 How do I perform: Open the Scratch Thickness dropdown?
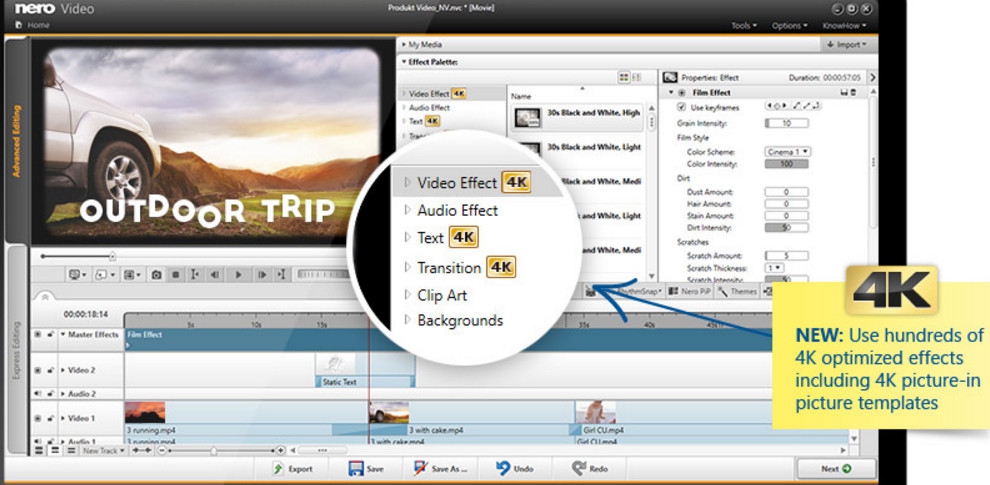pos(775,268)
